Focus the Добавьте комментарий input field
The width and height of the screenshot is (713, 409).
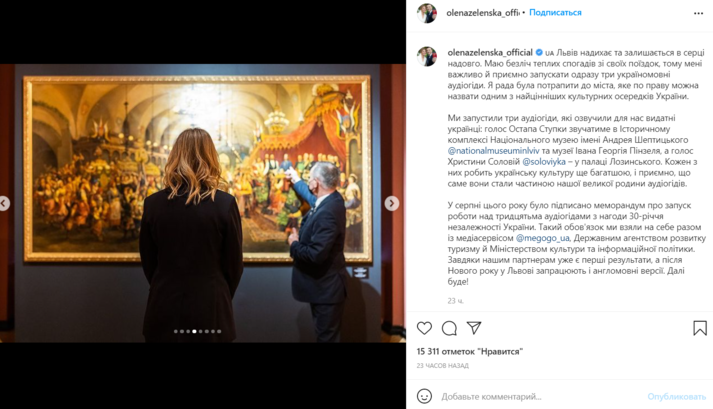click(x=541, y=397)
